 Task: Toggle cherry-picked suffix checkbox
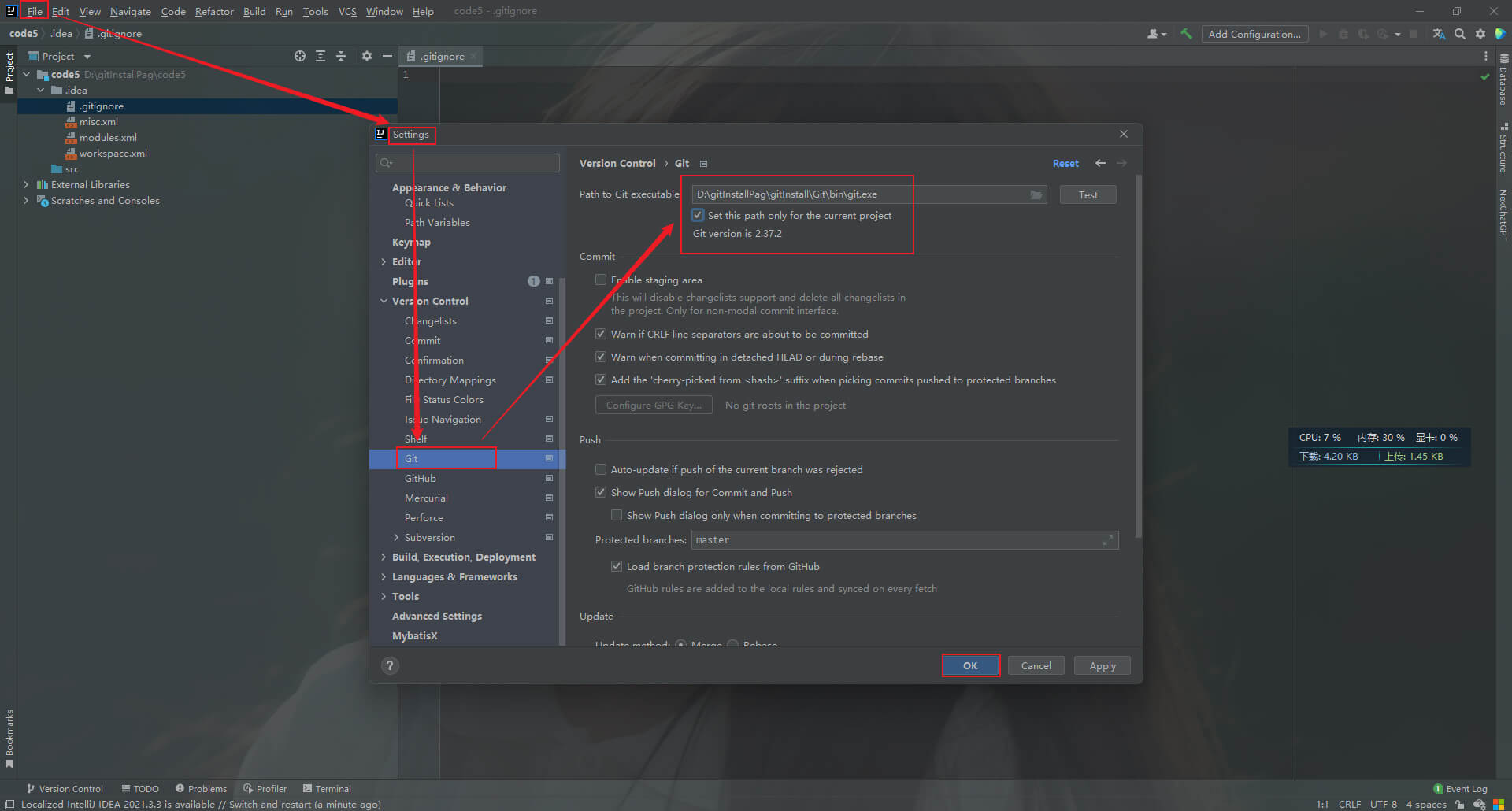click(601, 380)
